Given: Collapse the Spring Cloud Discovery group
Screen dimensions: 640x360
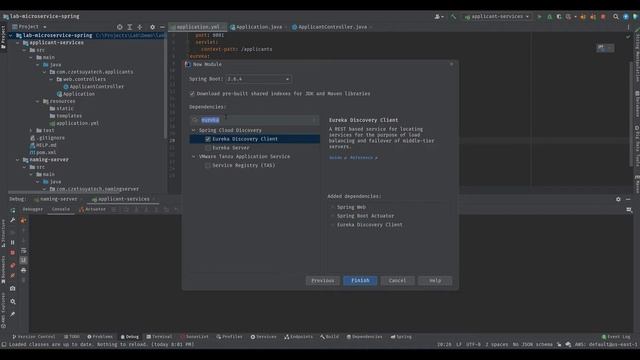Looking at the screenshot, I should click(194, 130).
